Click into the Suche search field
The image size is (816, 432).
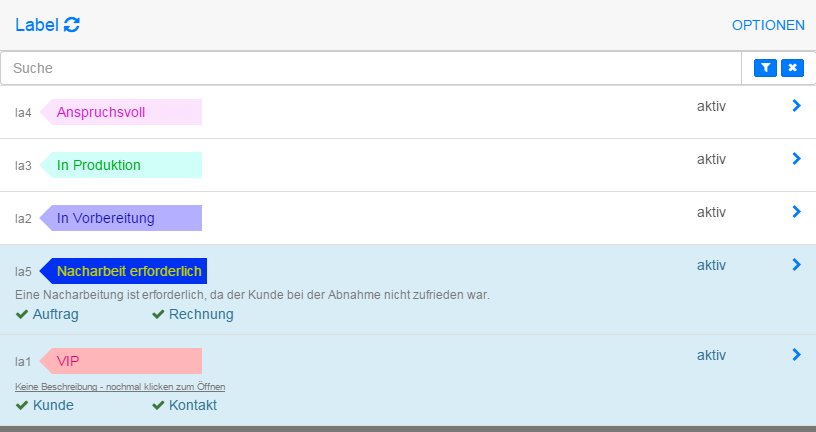click(370, 68)
